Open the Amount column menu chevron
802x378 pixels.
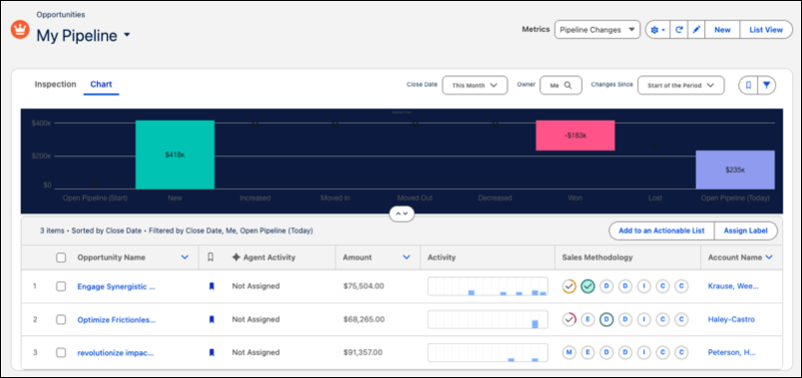pos(407,257)
